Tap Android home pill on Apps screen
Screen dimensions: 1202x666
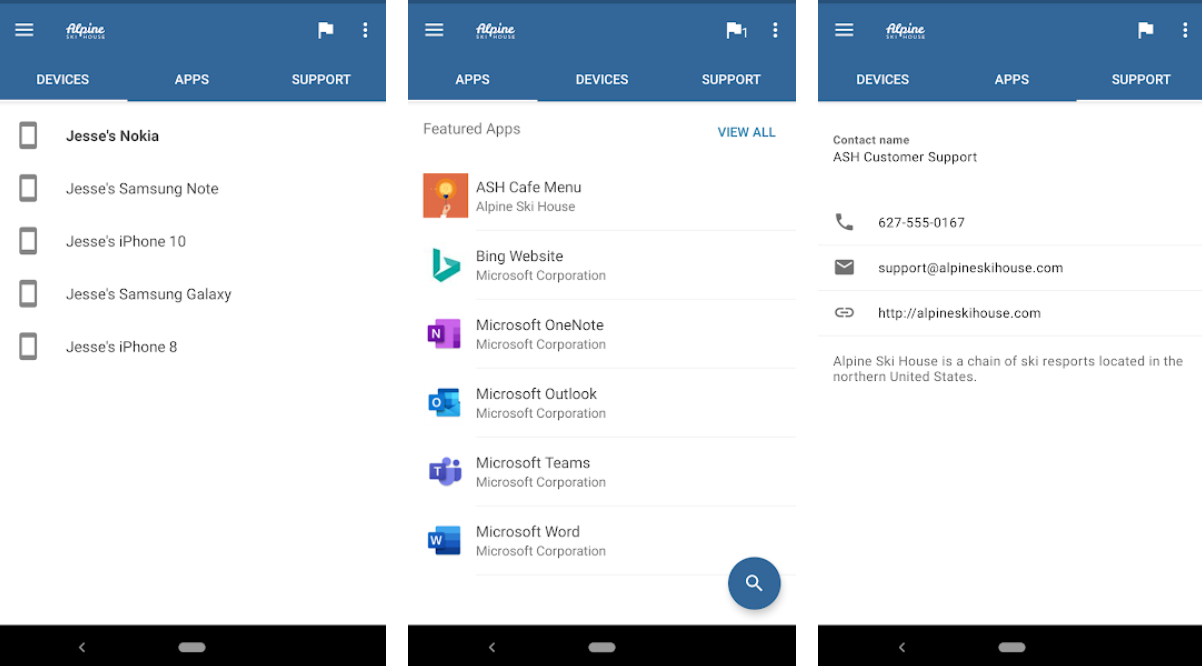(602, 647)
